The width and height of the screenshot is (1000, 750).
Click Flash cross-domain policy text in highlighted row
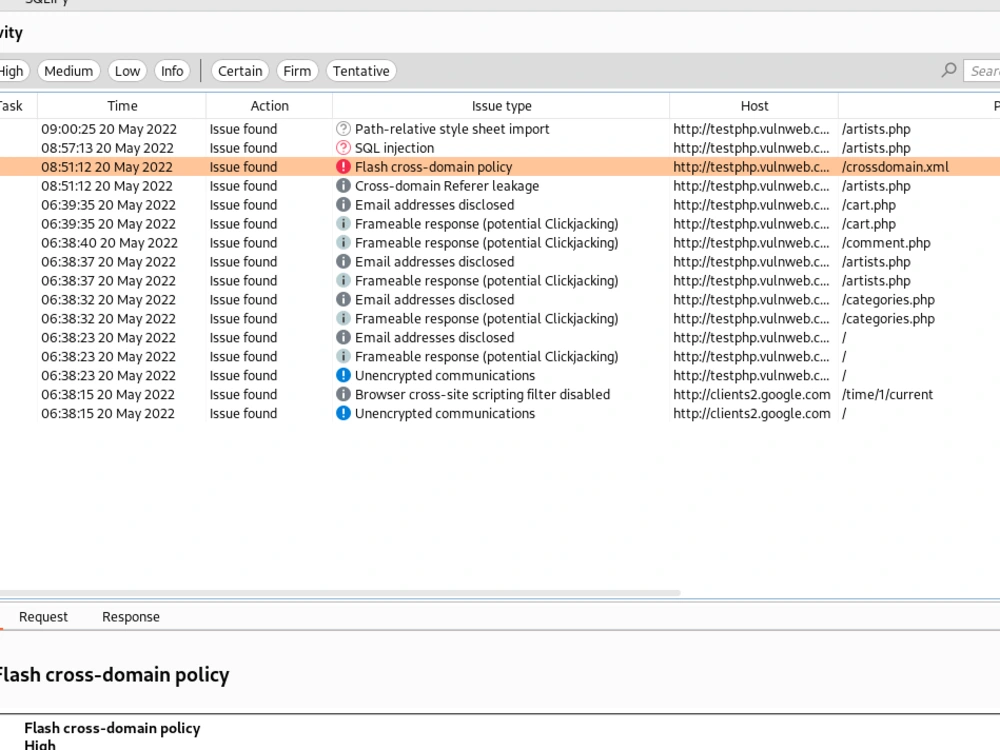(x=433, y=167)
